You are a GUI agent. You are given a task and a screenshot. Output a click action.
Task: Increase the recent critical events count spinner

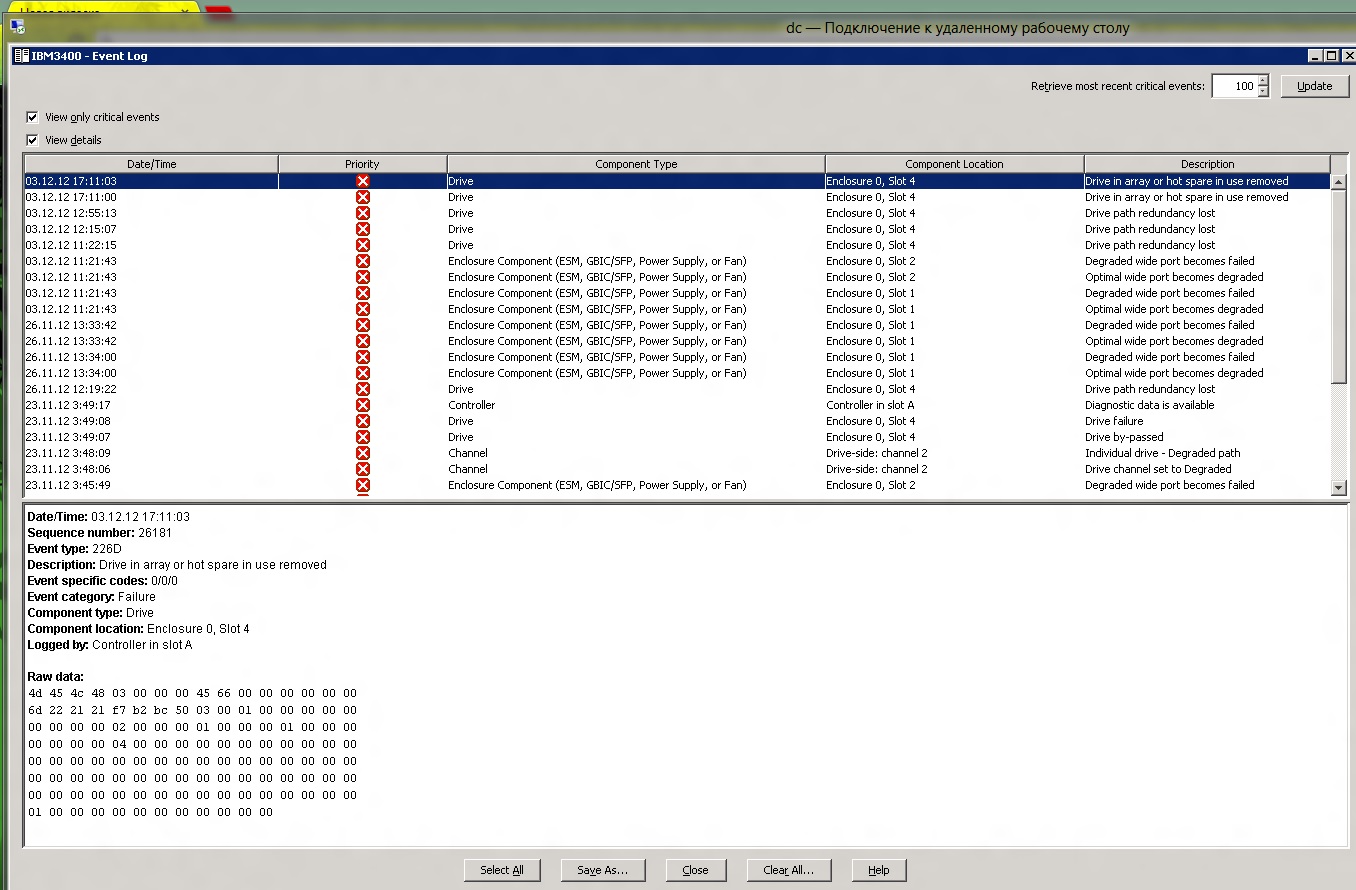[1263, 81]
